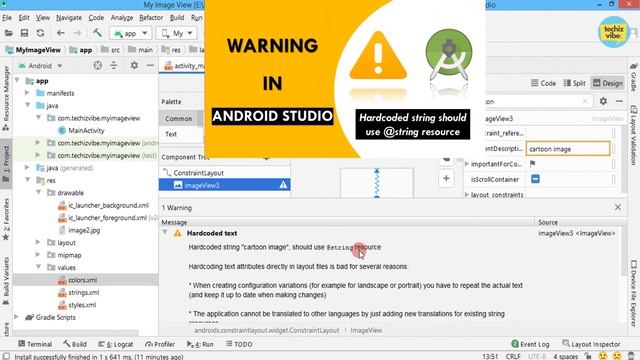Click the locate target icon in Project panel
Image resolution: width=640 pixels, height=360 pixels.
98,65
